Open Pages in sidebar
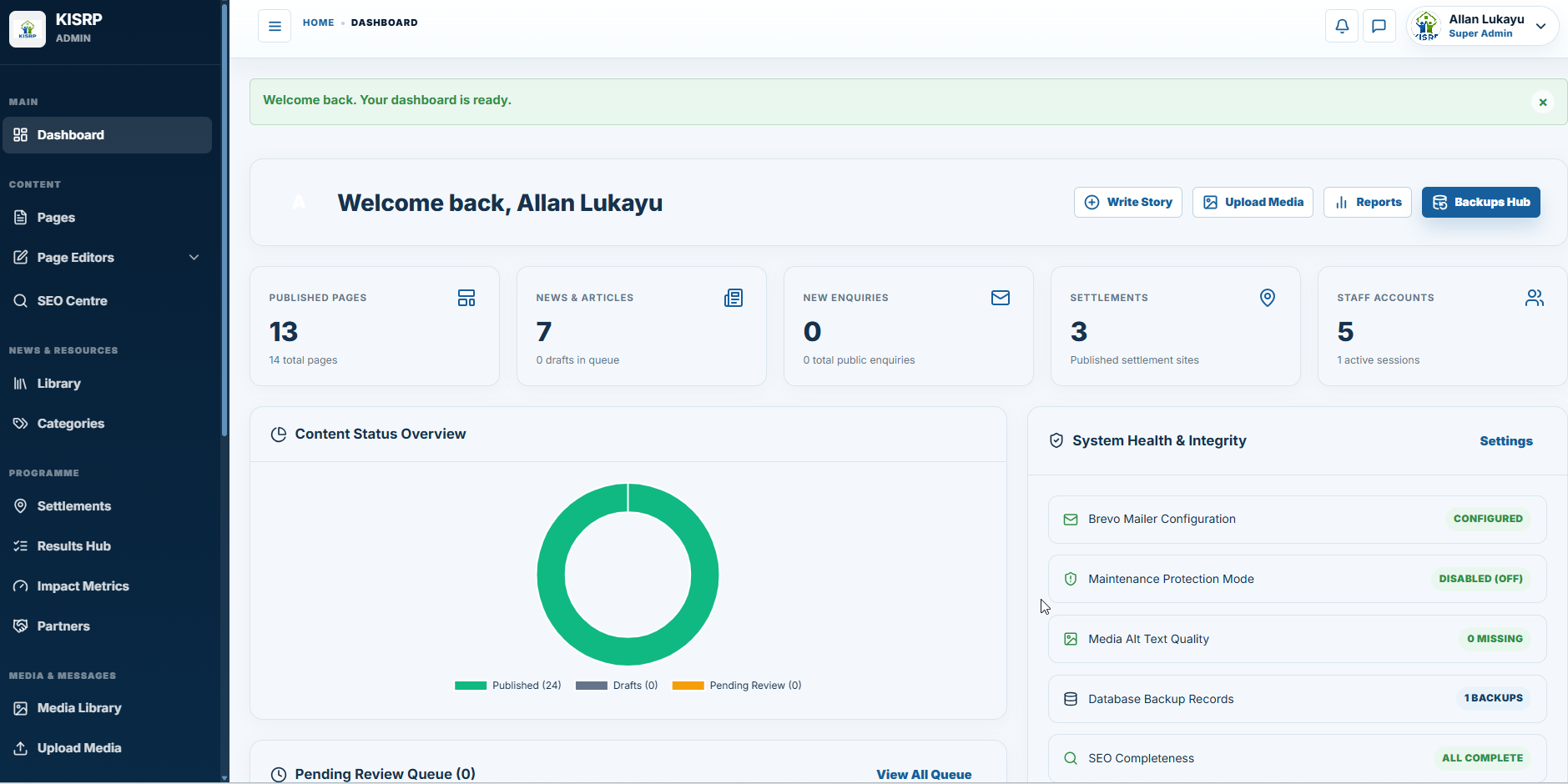Screen dimensions: 1568x784 pos(107,218)
